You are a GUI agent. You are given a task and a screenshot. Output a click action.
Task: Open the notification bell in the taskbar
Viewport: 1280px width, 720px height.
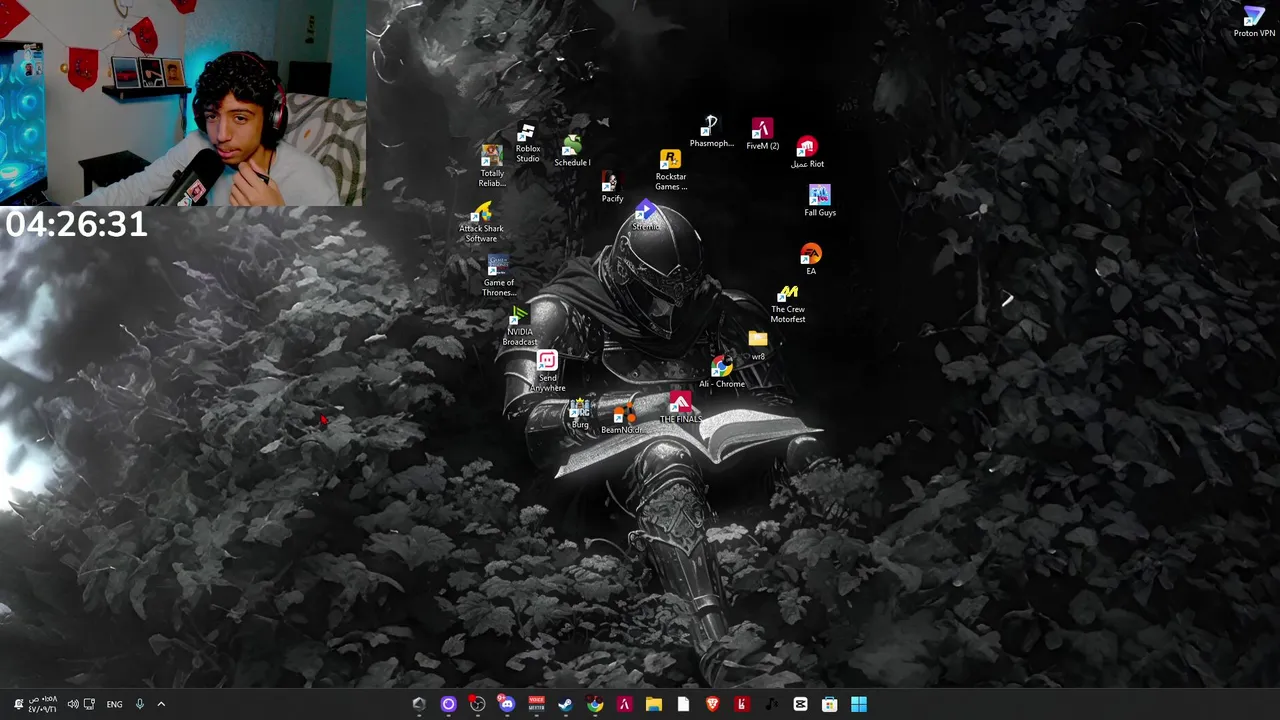click(x=17, y=704)
